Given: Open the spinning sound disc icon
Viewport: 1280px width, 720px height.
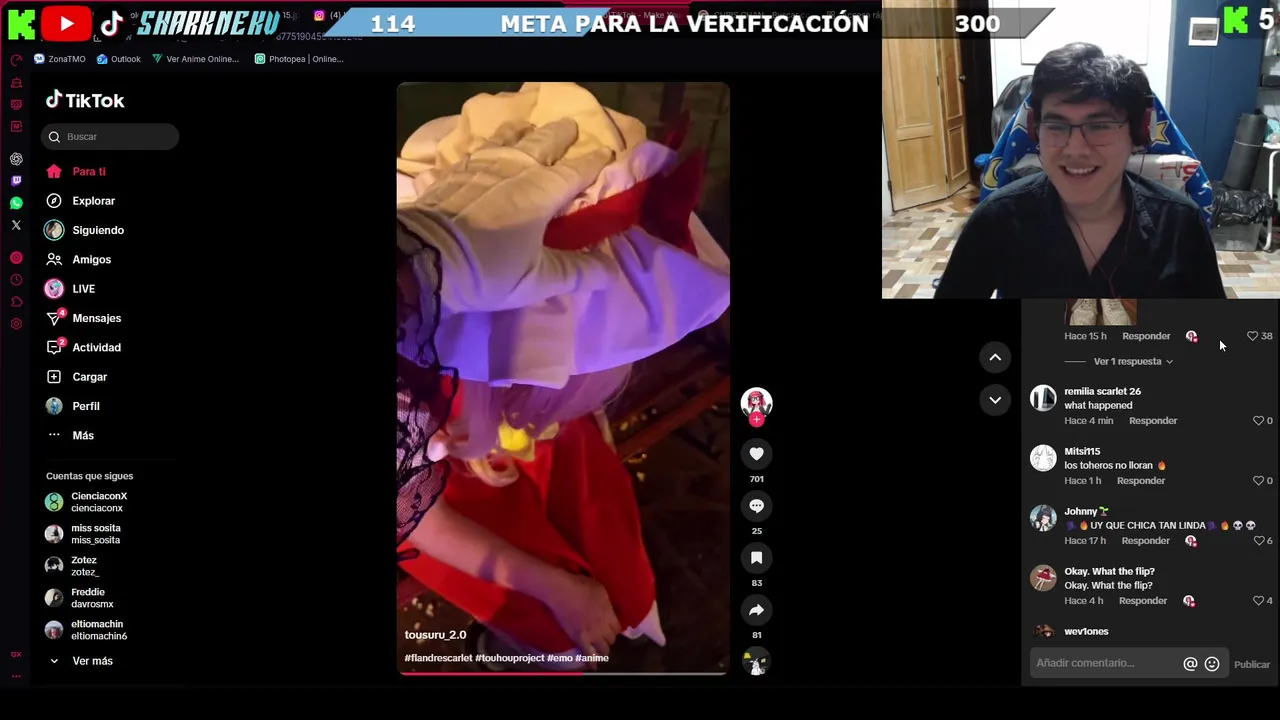Looking at the screenshot, I should click(756, 662).
